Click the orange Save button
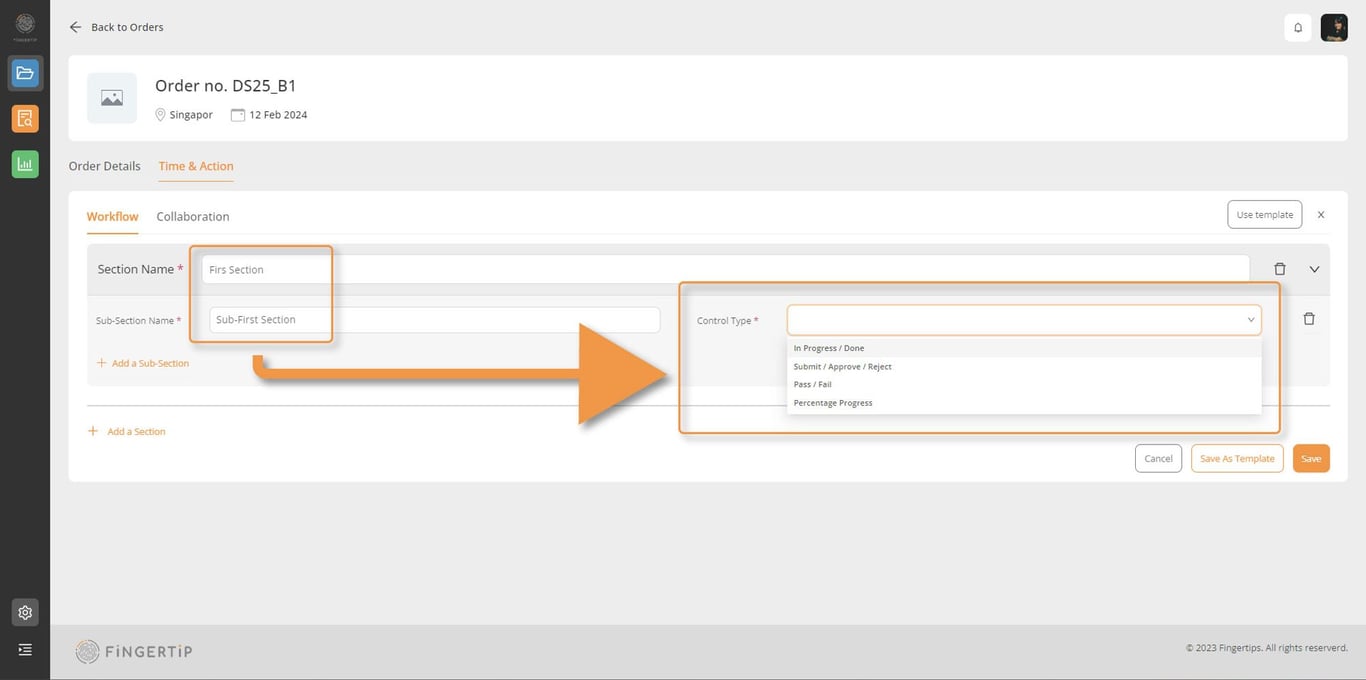Viewport: 1366px width, 680px height. coord(1311,458)
